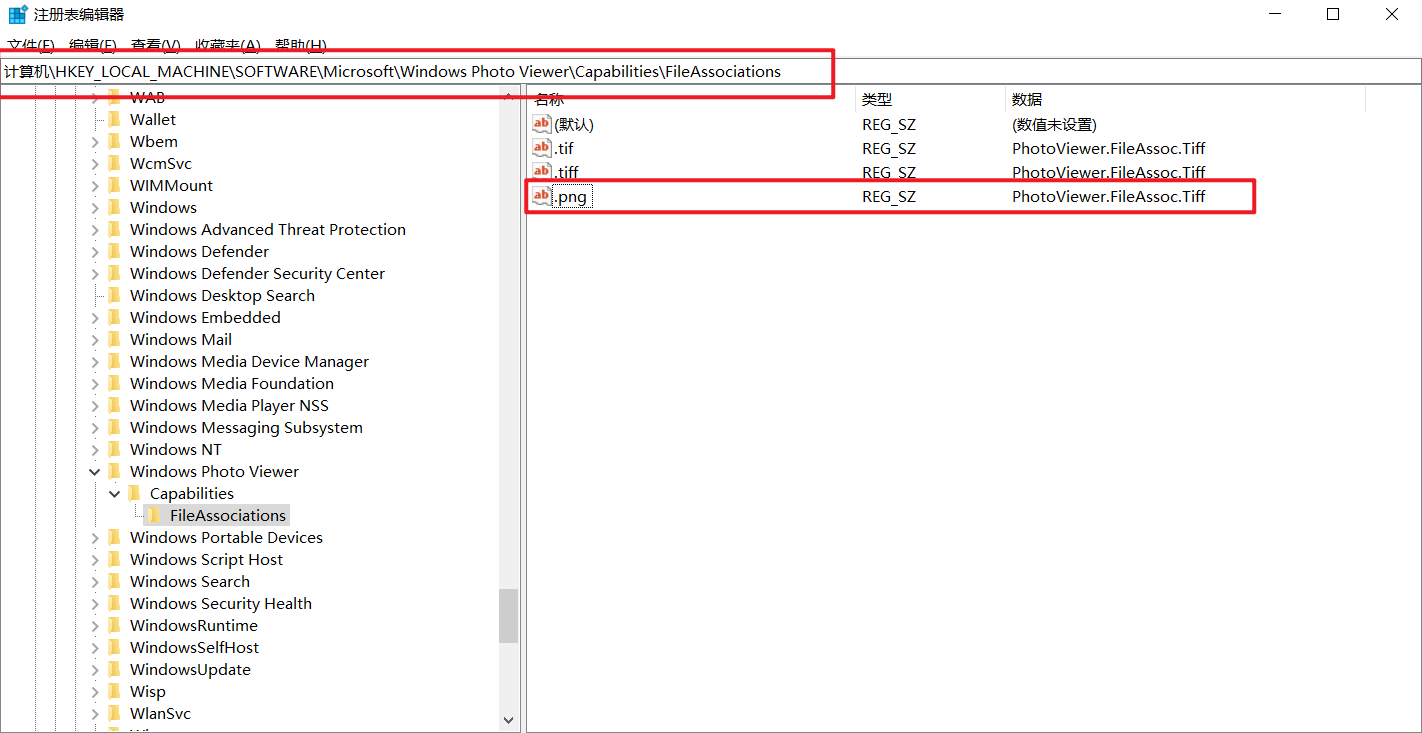Select Windows Messaging Subsystem tree item
Image resolution: width=1422 pixels, height=733 pixels.
click(x=246, y=427)
